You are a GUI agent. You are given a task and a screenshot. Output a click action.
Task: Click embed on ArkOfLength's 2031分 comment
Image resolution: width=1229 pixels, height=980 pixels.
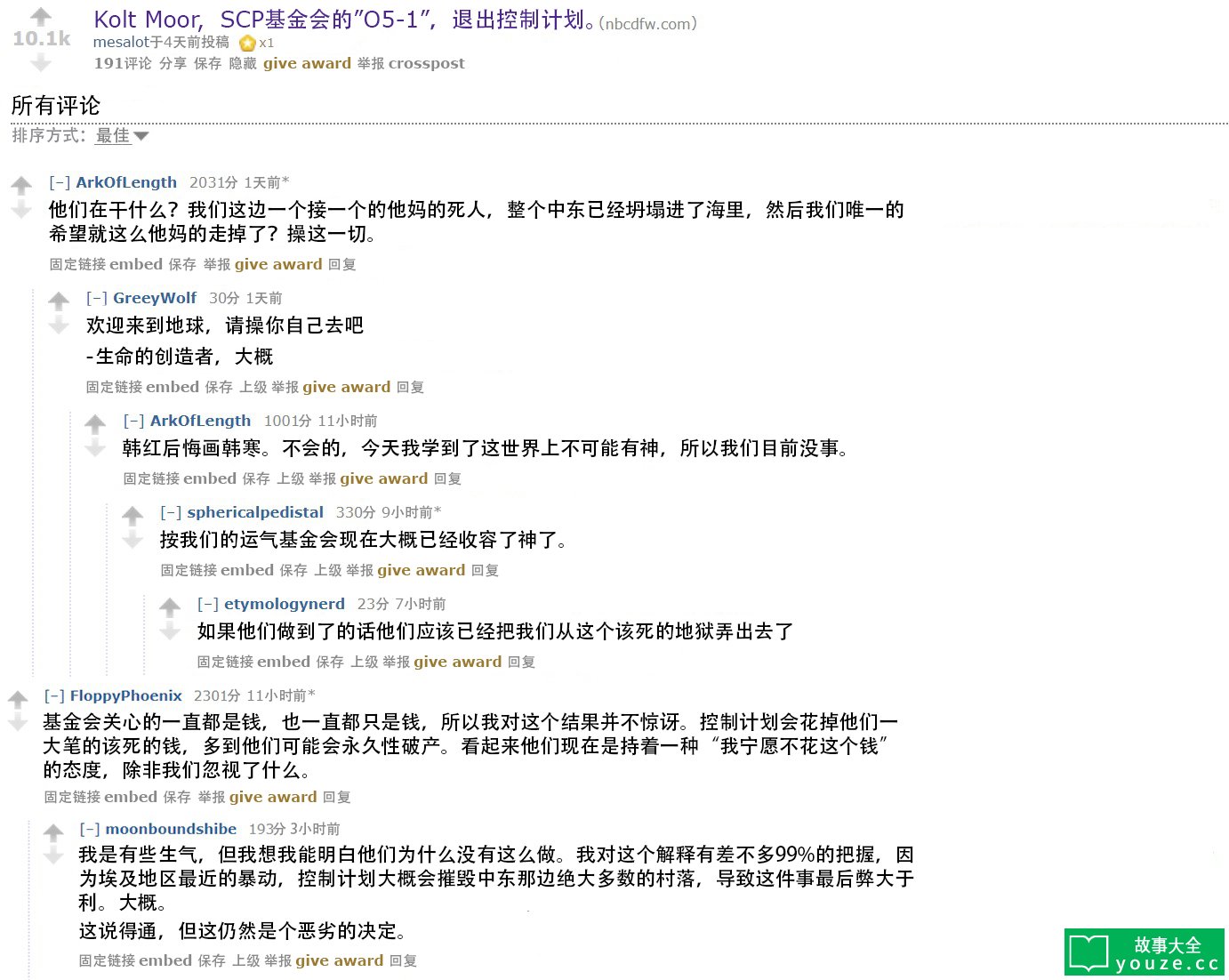tap(136, 264)
